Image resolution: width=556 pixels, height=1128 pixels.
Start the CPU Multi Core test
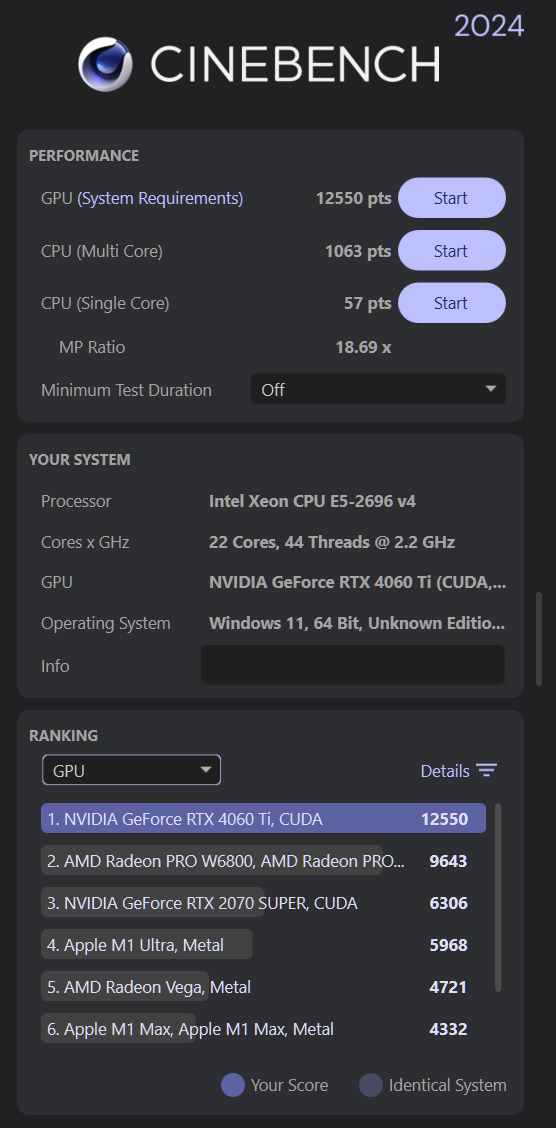pos(452,250)
